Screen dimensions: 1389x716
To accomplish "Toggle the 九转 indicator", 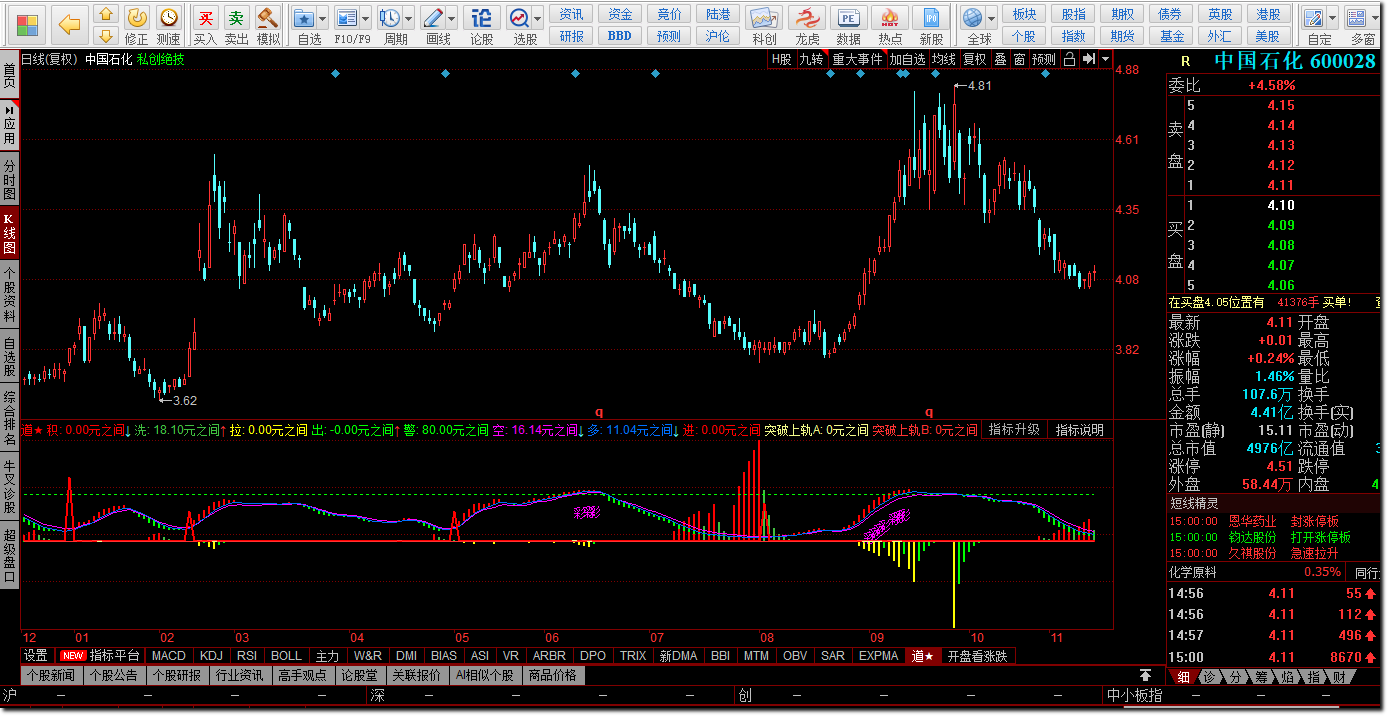I will (x=811, y=59).
